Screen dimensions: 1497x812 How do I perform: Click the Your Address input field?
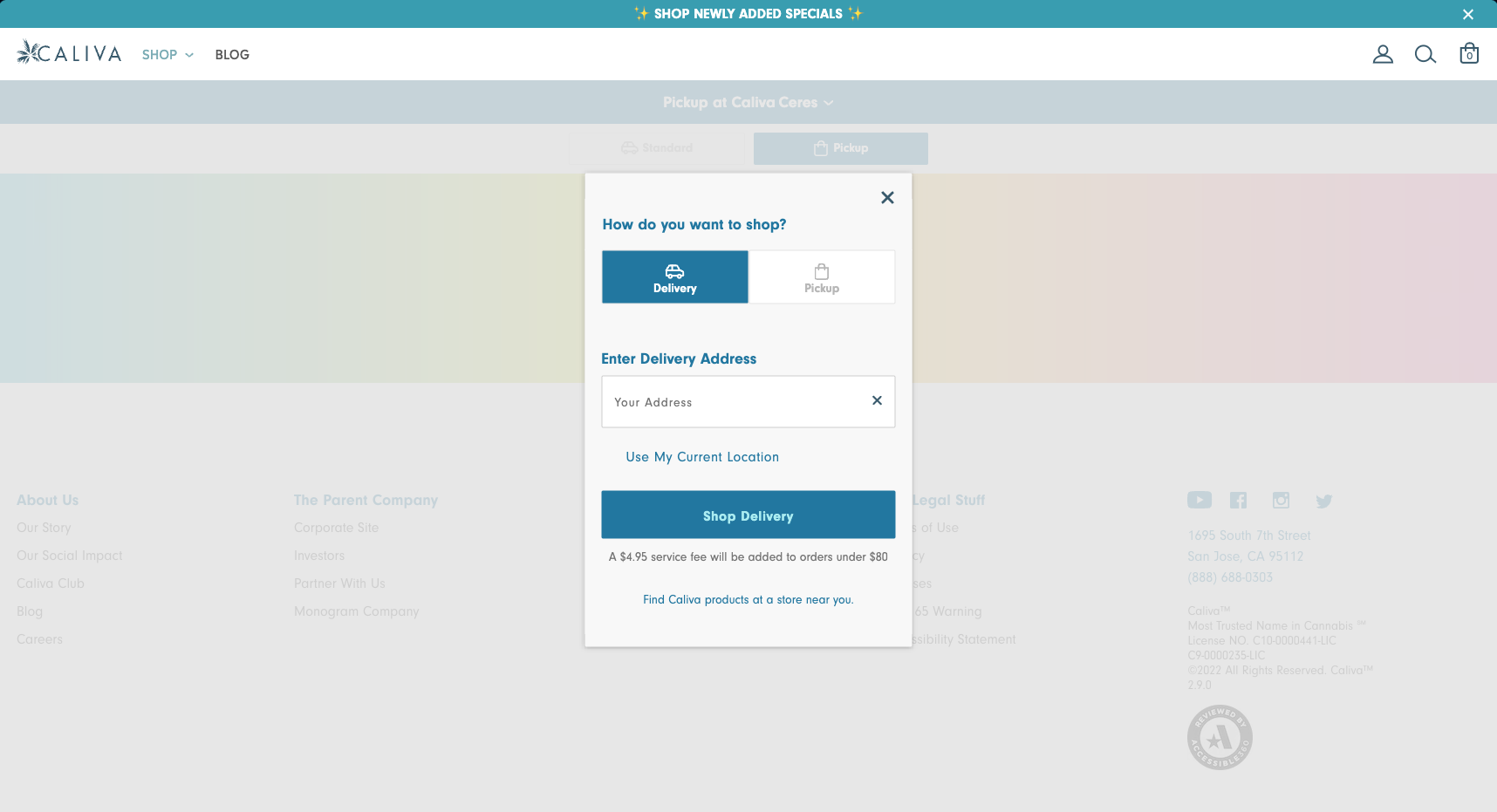click(x=748, y=401)
